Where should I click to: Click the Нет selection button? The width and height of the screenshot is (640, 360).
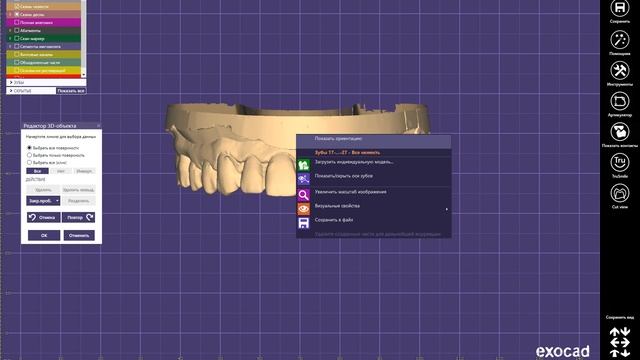[61, 171]
